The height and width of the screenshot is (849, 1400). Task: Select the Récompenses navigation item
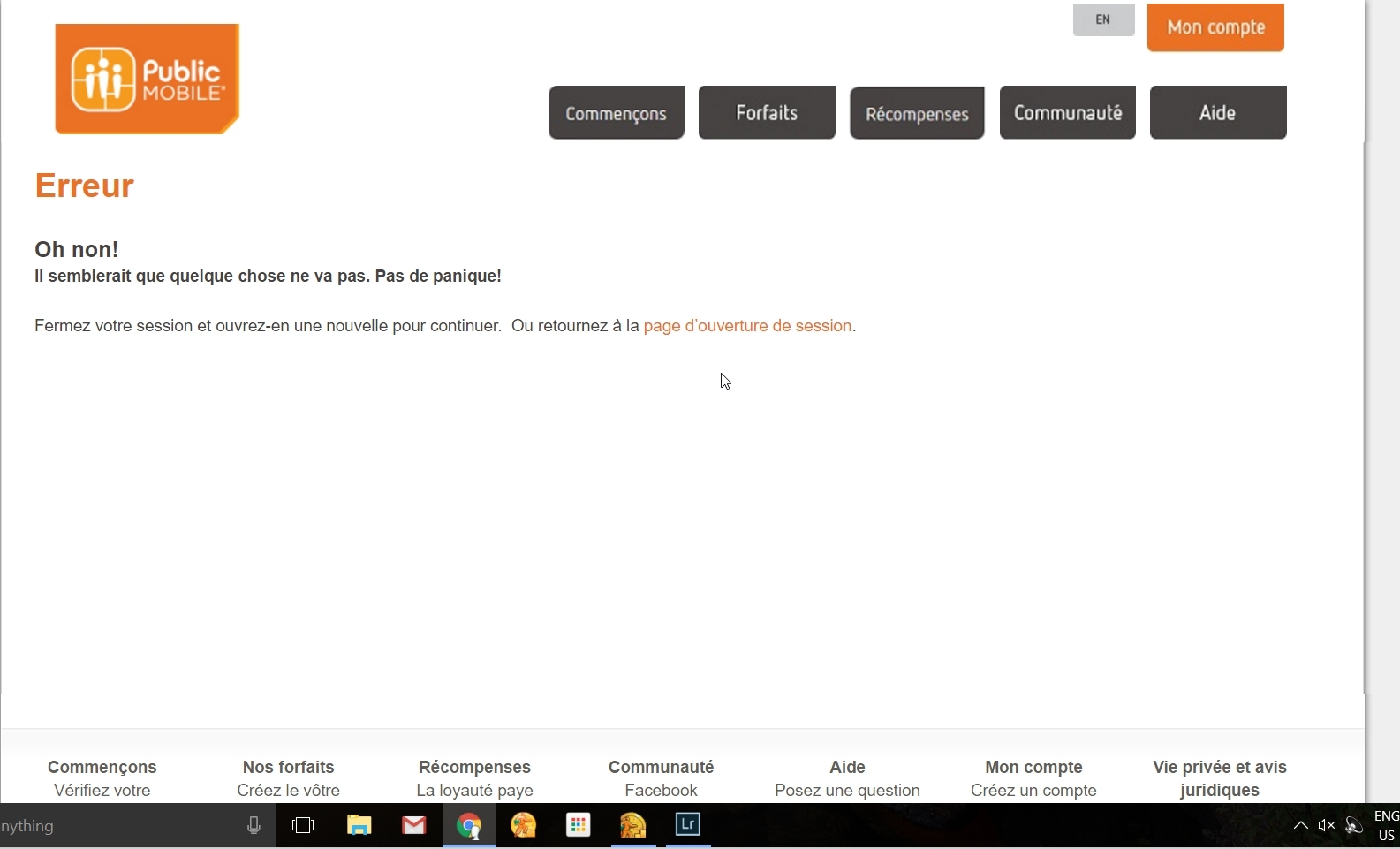917,113
